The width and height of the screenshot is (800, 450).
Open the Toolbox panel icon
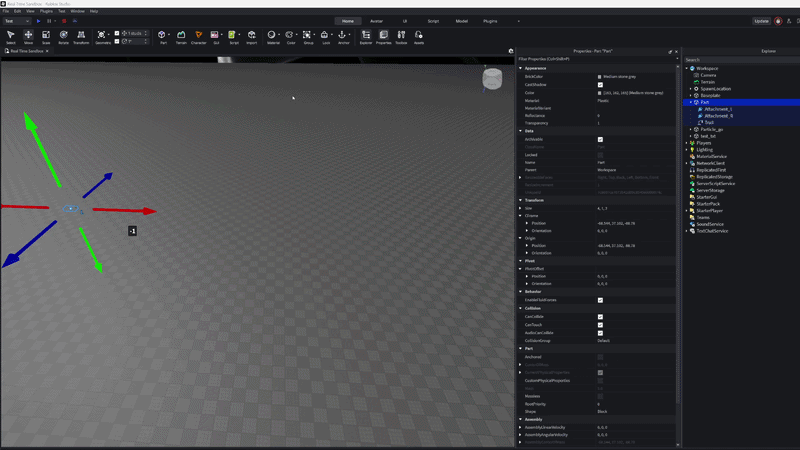coord(401,36)
